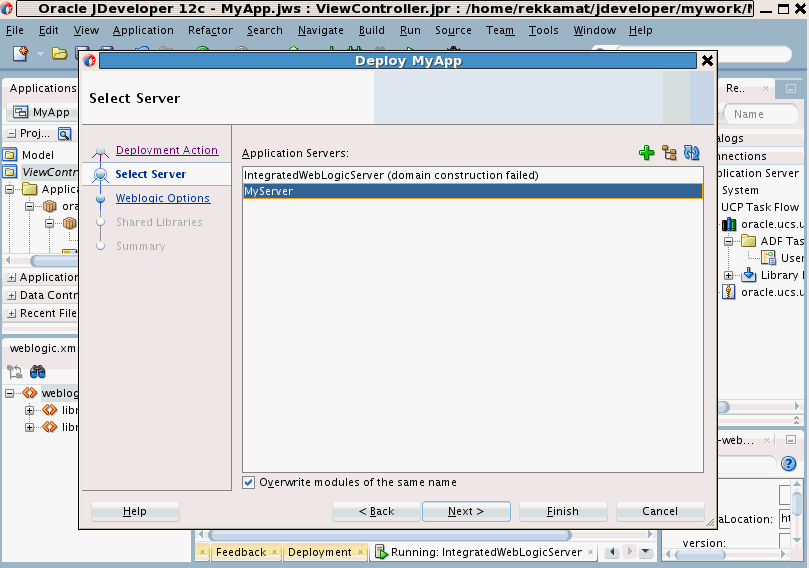809x568 pixels.
Task: Click the scroll-tabs-left arrow in the log panel
Action: point(612,552)
